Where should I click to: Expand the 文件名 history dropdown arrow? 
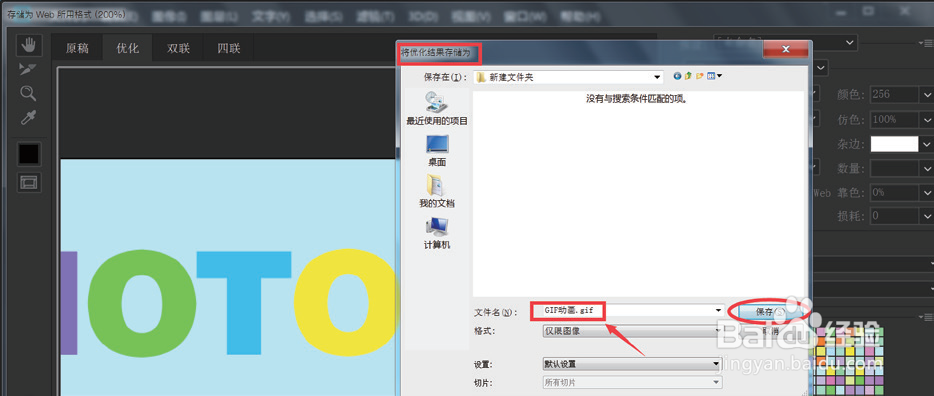click(x=719, y=311)
